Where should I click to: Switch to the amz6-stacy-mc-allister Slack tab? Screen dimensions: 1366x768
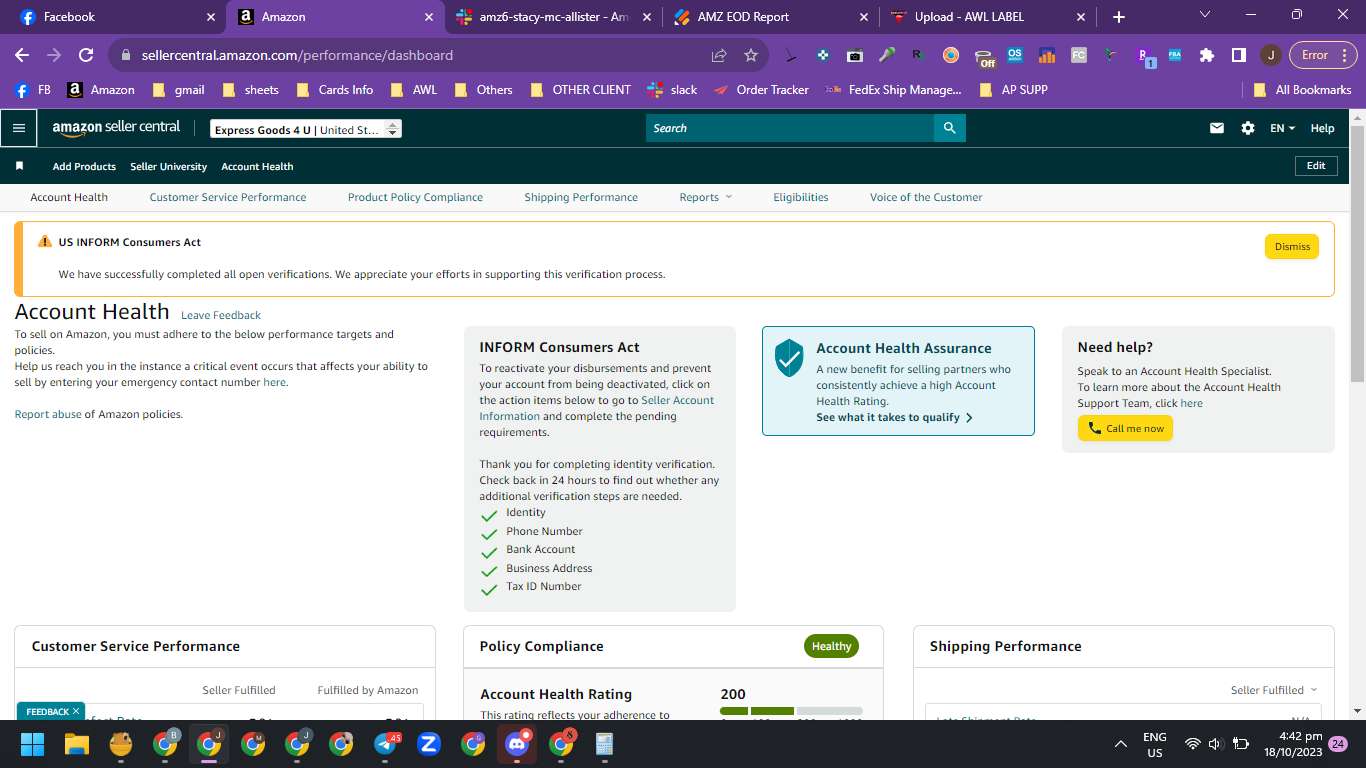[552, 17]
